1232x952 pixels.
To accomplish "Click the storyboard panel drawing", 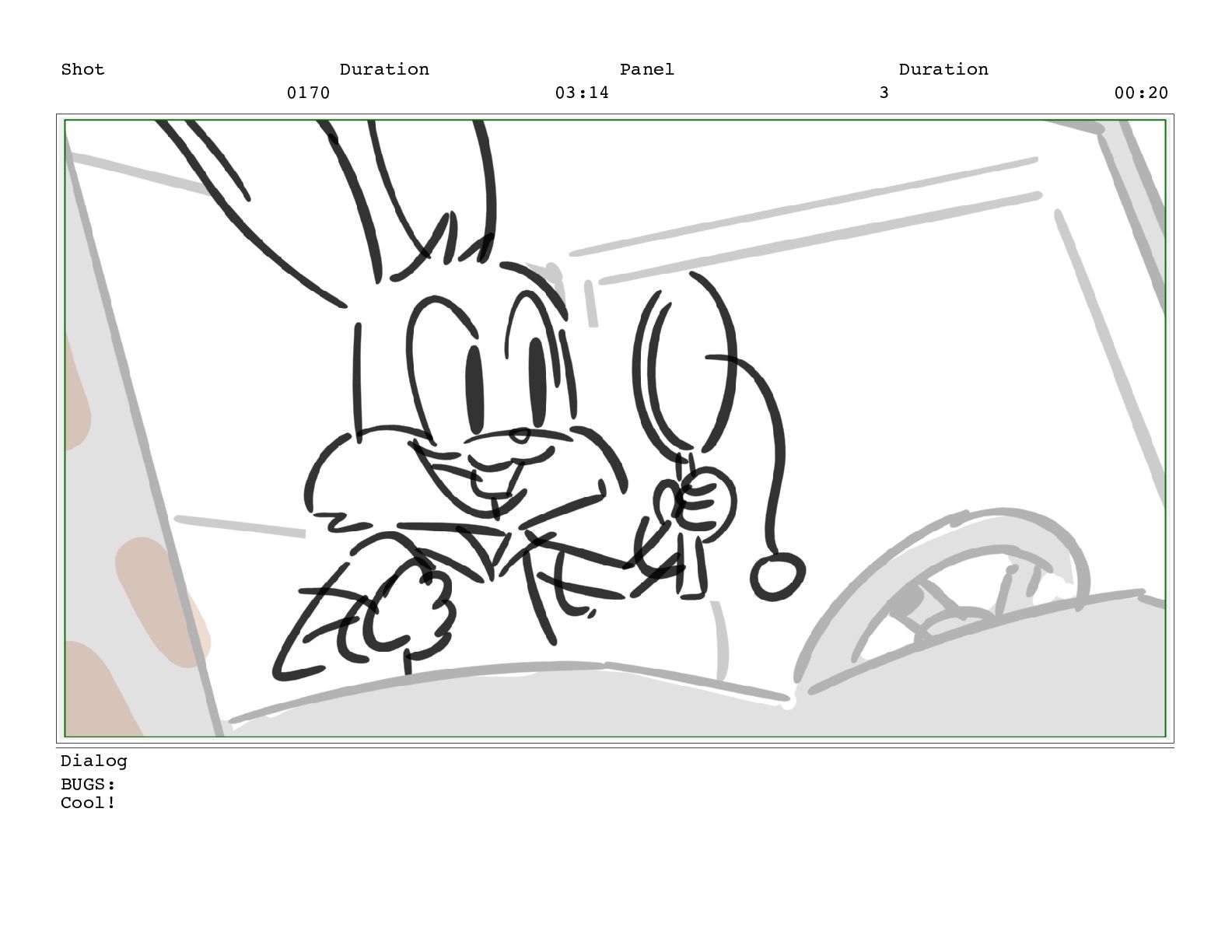I will click(614, 429).
